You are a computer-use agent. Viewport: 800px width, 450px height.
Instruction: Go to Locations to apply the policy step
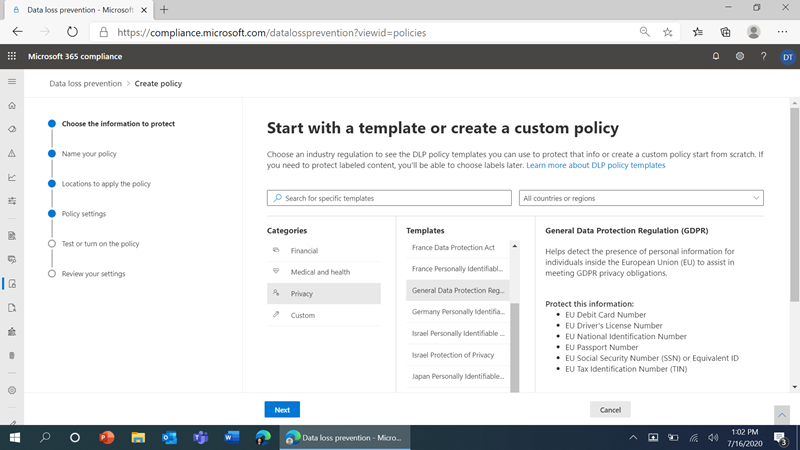pos(106,184)
